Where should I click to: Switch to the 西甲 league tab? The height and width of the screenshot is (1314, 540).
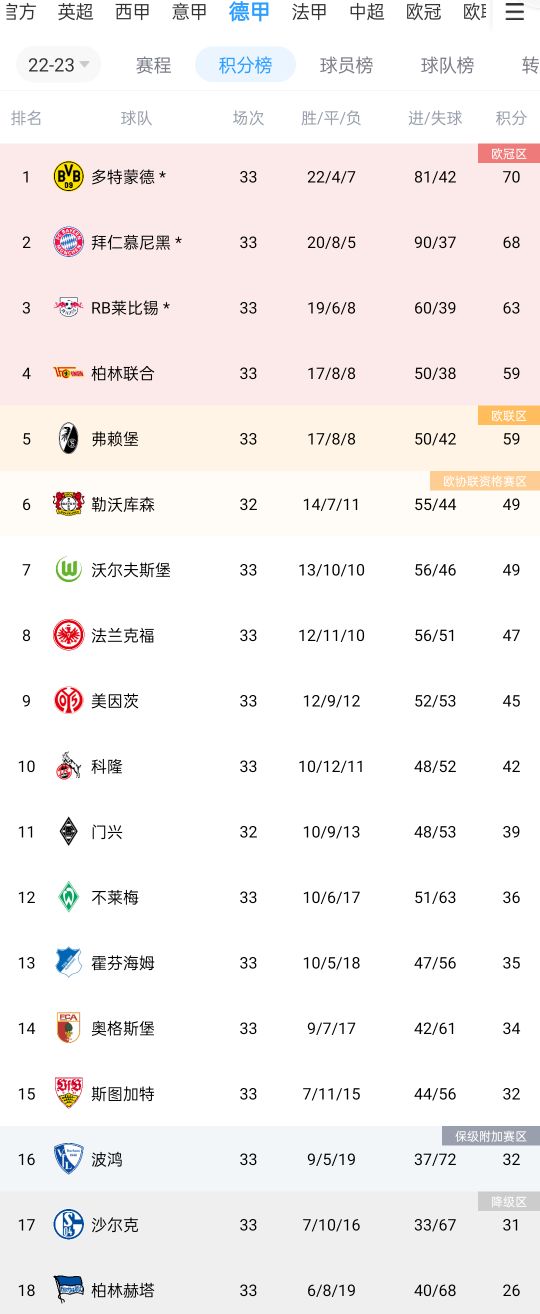tap(132, 12)
